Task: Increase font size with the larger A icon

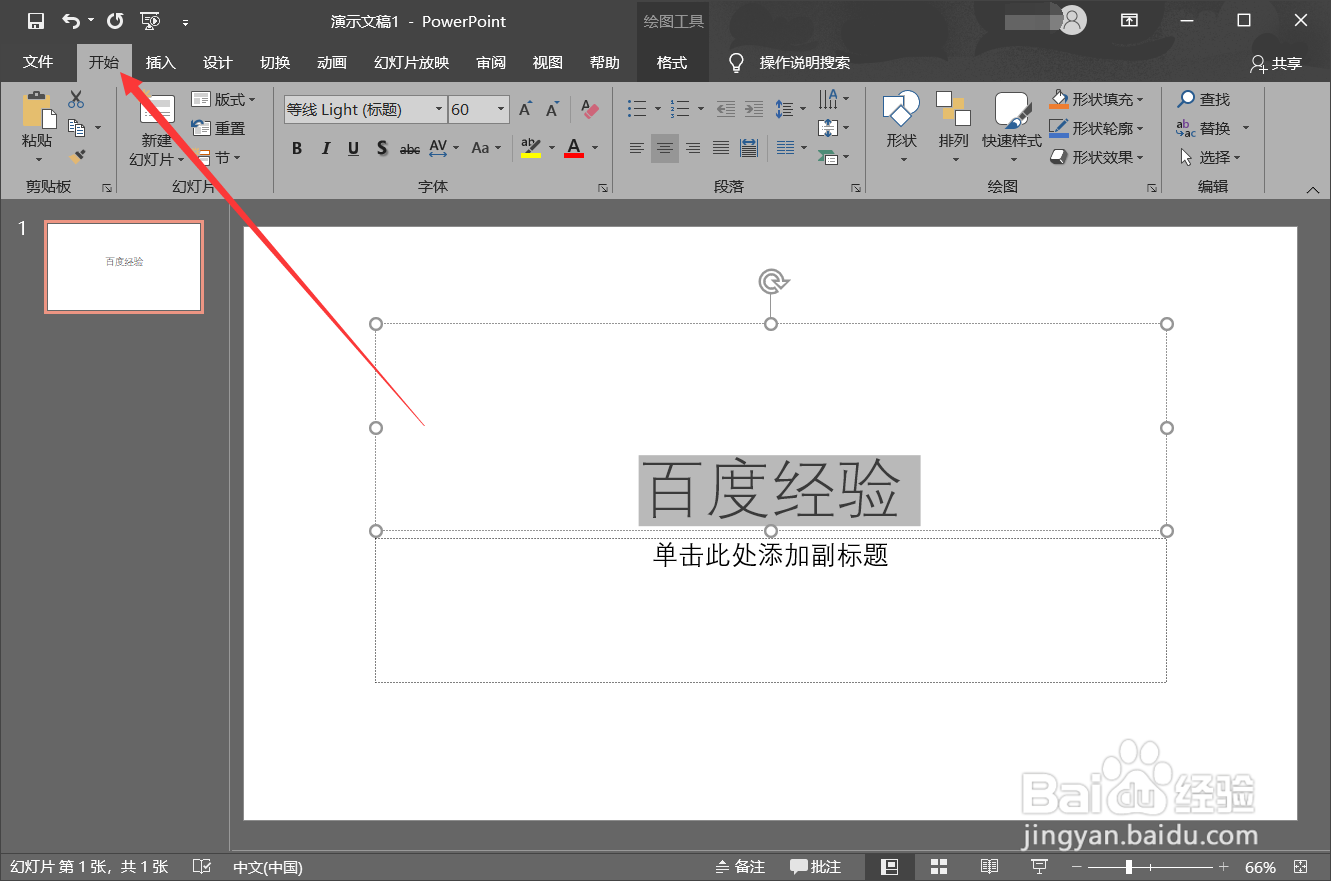Action: click(x=525, y=110)
